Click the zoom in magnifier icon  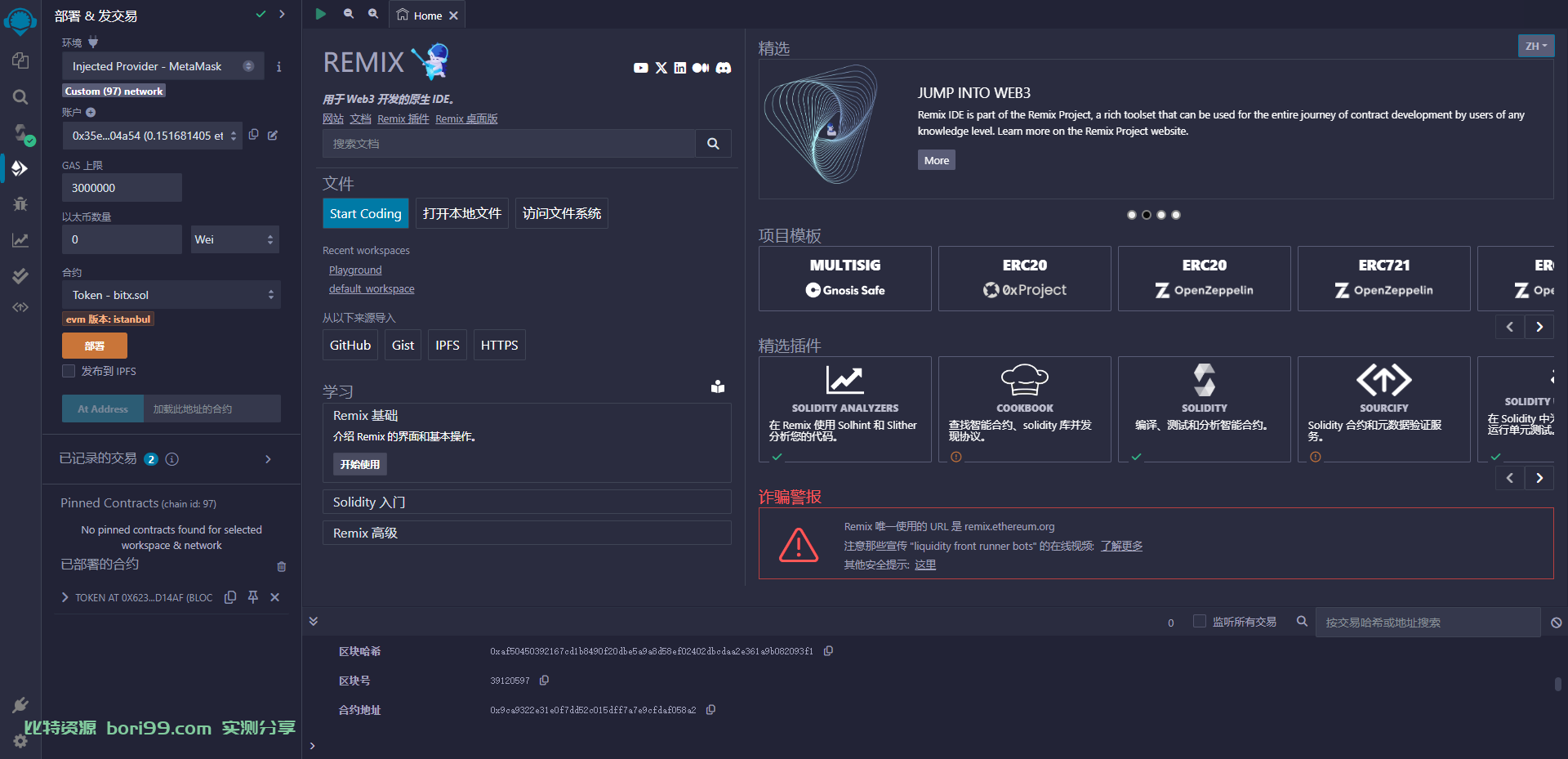click(x=373, y=14)
